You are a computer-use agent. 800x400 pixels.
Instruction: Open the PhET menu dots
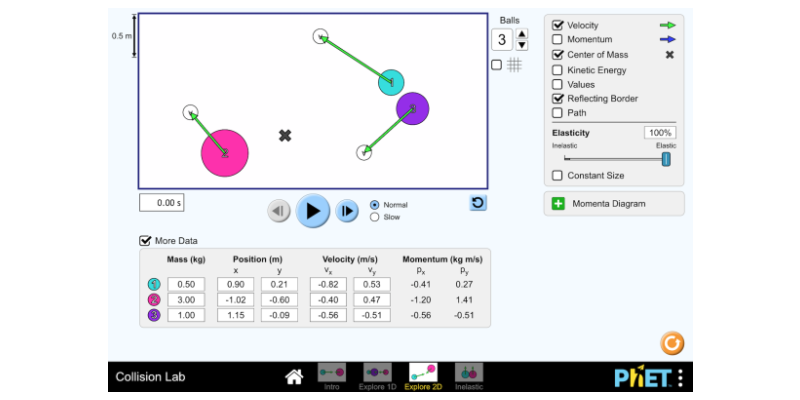(680, 378)
